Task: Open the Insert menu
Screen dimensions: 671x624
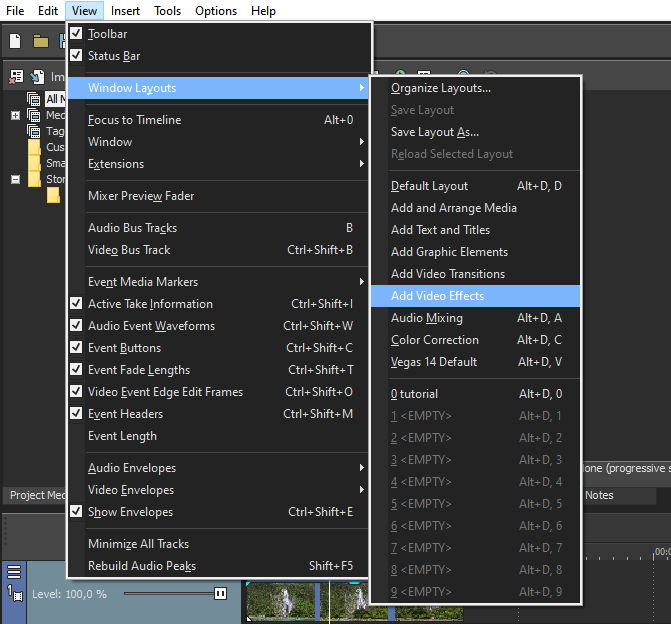Action: (125, 11)
